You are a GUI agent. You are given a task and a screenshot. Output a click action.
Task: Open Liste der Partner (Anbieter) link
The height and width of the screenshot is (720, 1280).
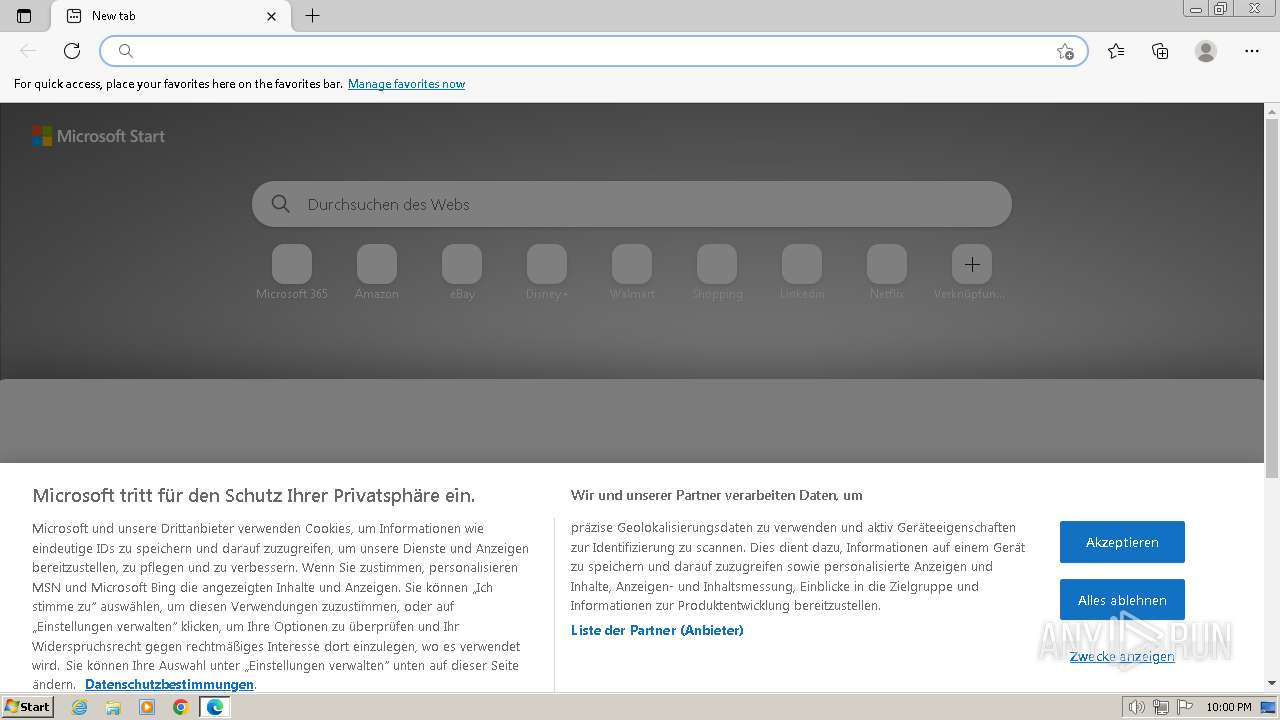tap(657, 630)
